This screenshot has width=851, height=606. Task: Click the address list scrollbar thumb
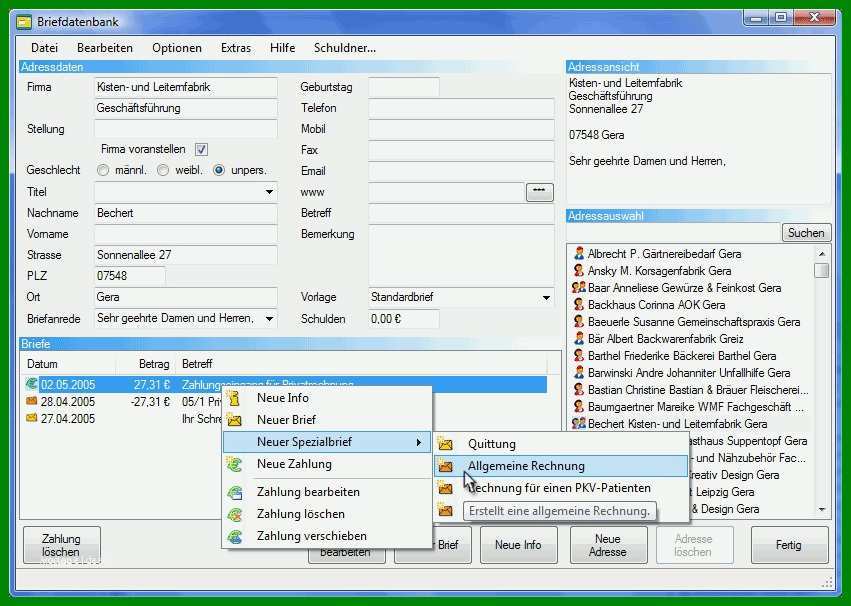coord(822,270)
